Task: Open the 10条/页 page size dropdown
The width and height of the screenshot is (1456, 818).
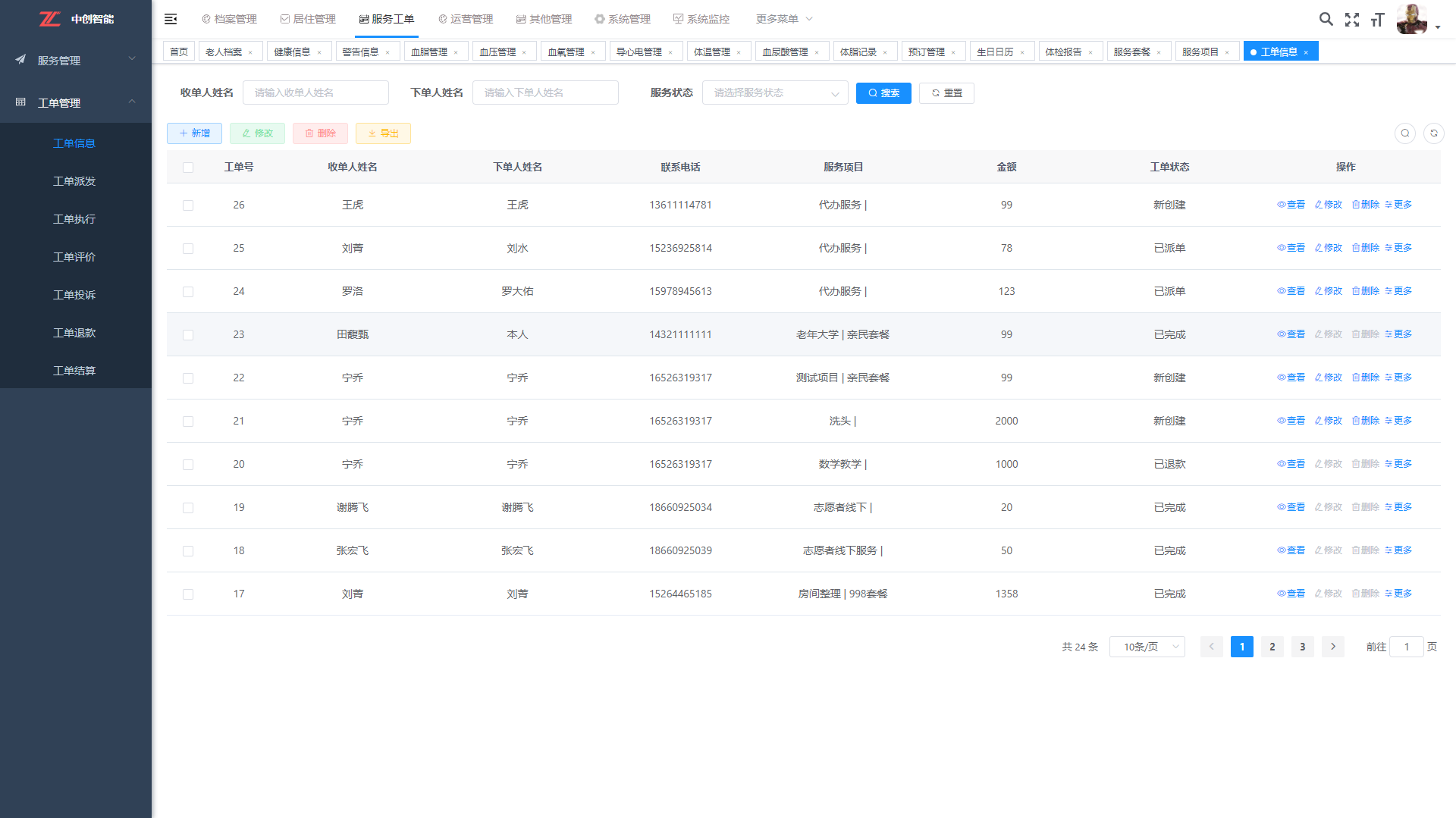Action: point(1147,647)
